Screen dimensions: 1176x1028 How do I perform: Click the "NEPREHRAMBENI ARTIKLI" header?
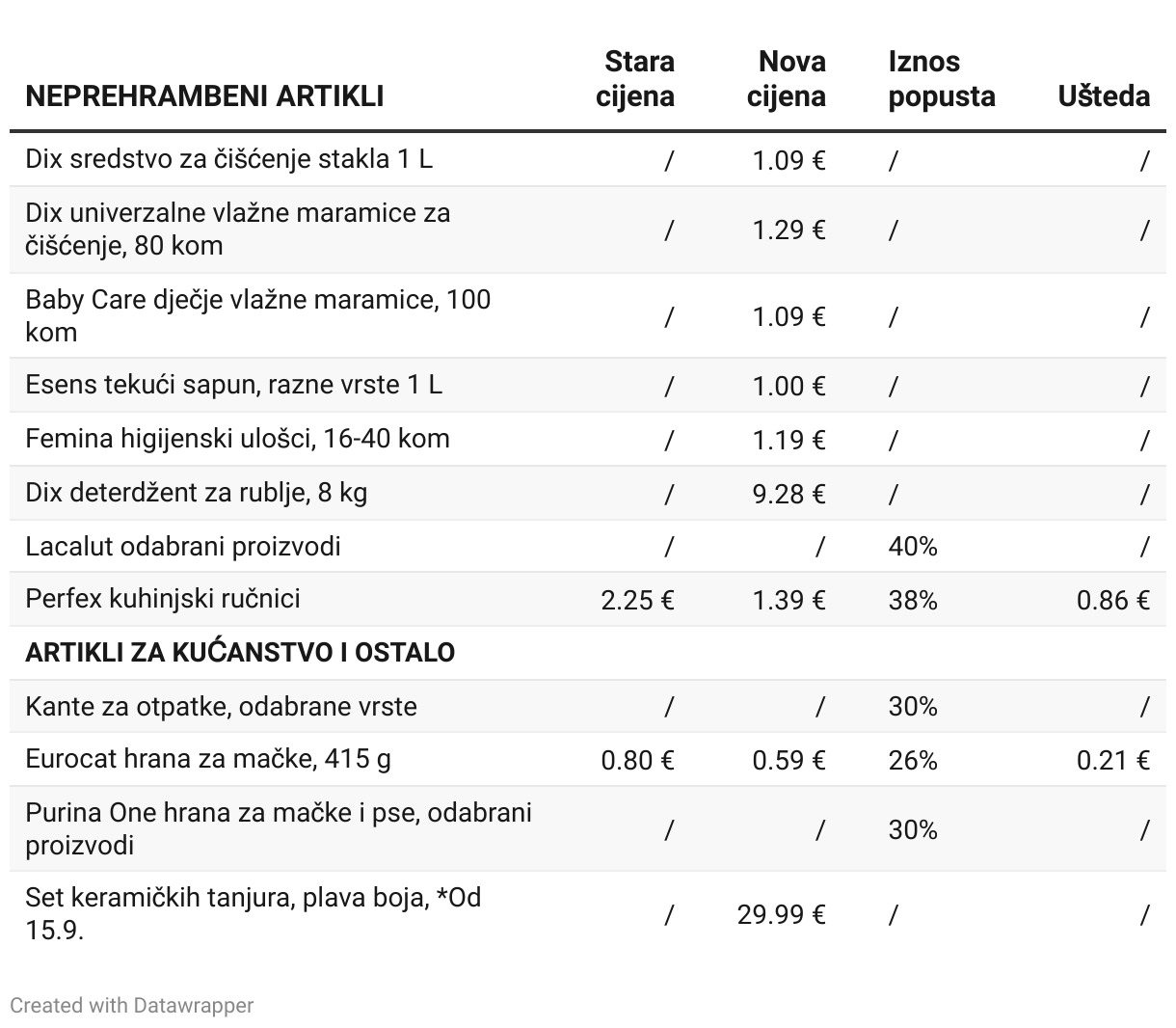204,95
